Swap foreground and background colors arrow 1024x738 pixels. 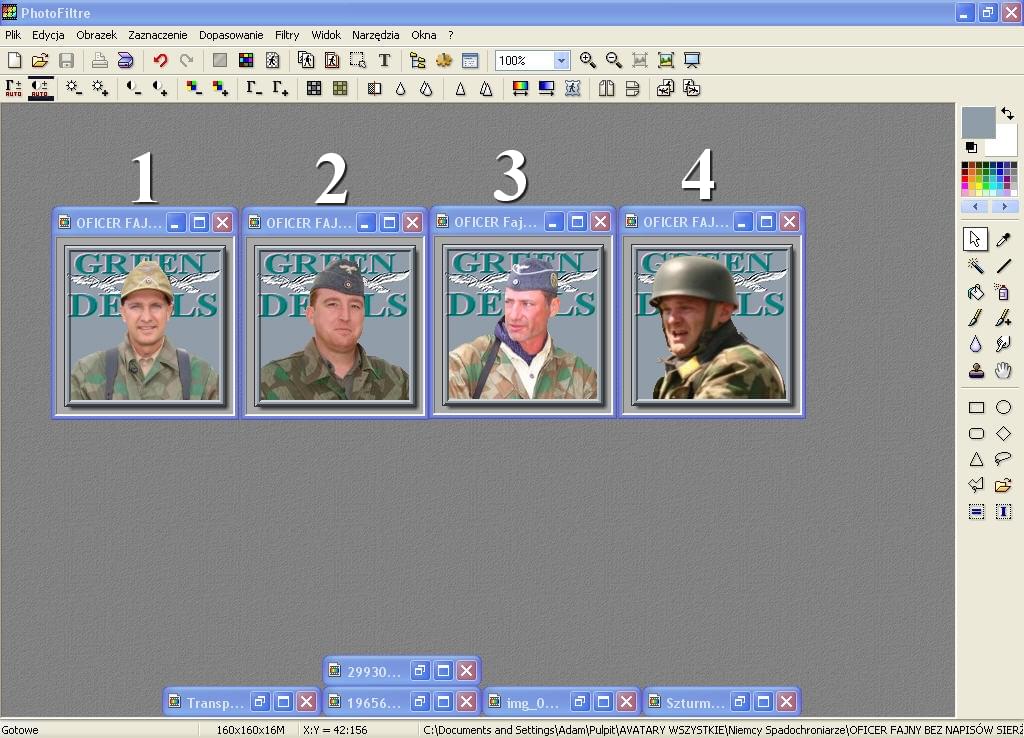[1008, 114]
